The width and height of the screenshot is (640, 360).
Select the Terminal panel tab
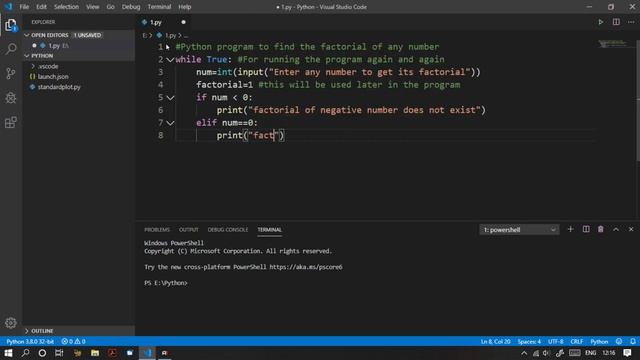[269, 230]
